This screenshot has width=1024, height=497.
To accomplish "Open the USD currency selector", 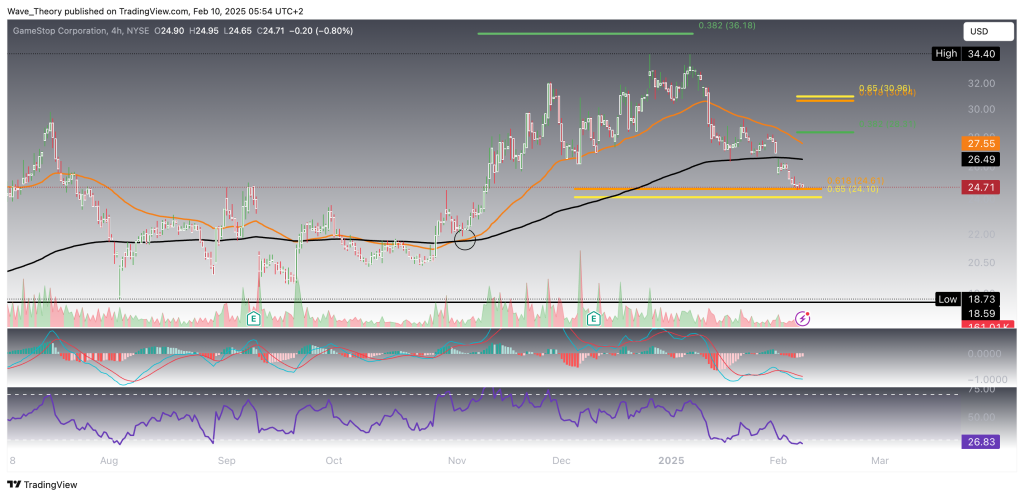I will click(x=980, y=31).
